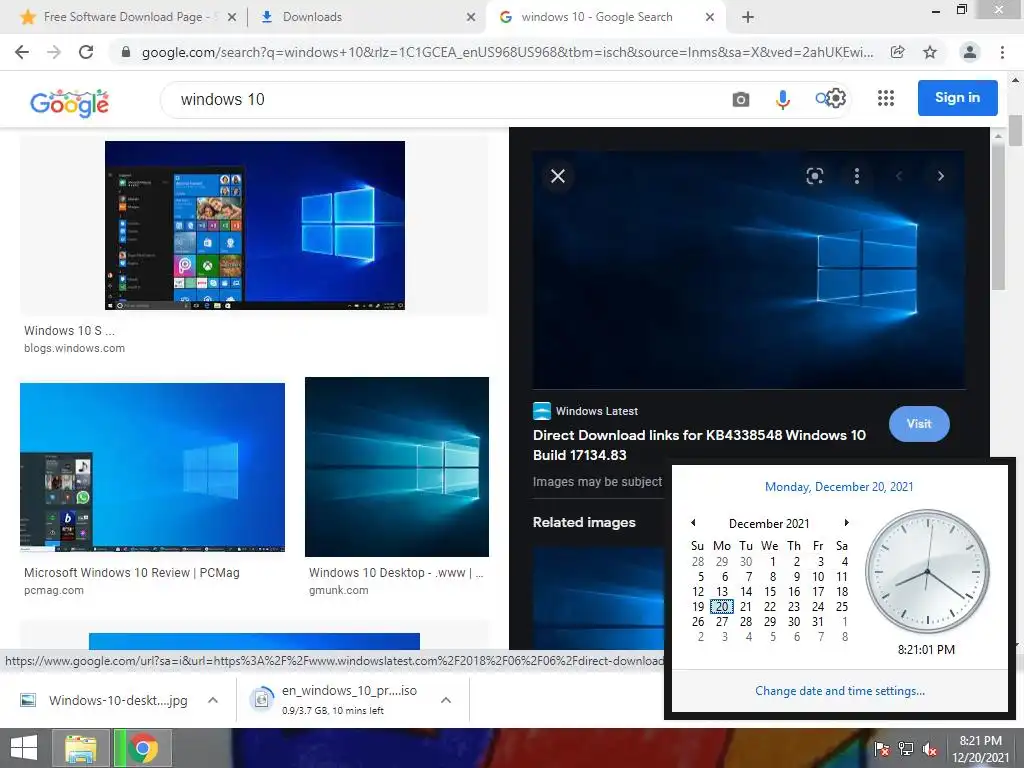Open the Chrome profile avatar

[970, 52]
